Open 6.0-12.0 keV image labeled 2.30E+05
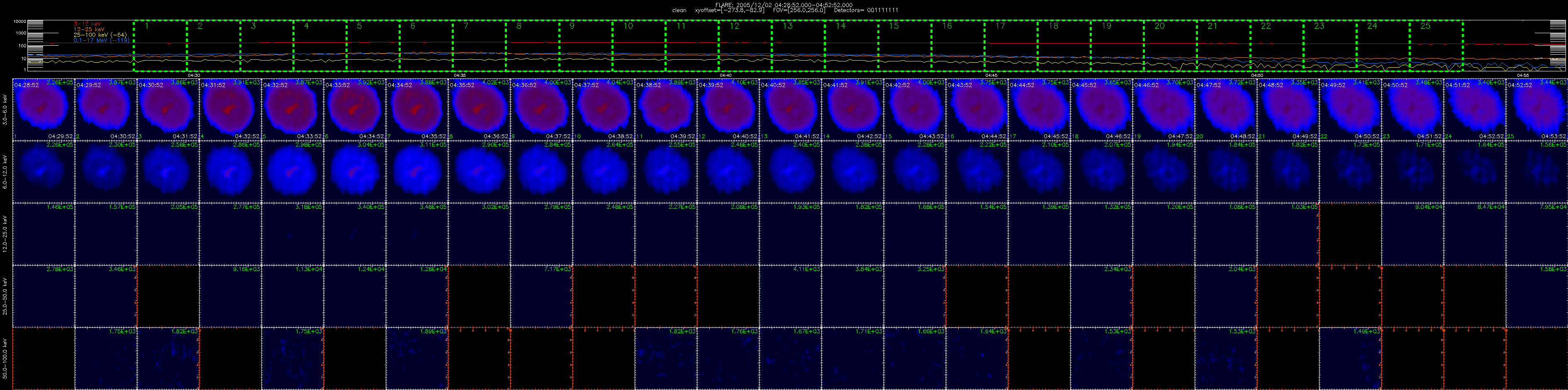This screenshot has height=390, width=1568. [x=105, y=172]
